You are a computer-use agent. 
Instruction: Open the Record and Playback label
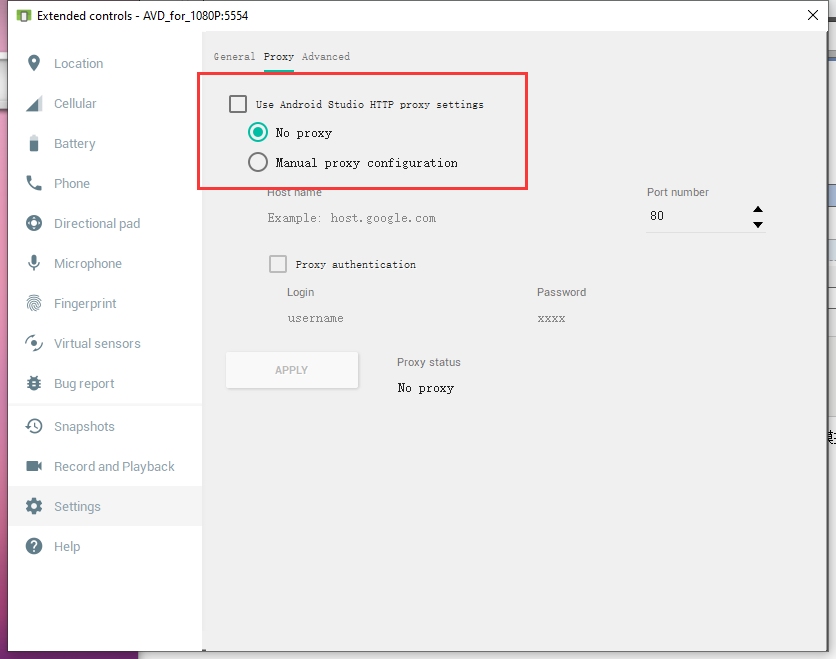point(114,467)
